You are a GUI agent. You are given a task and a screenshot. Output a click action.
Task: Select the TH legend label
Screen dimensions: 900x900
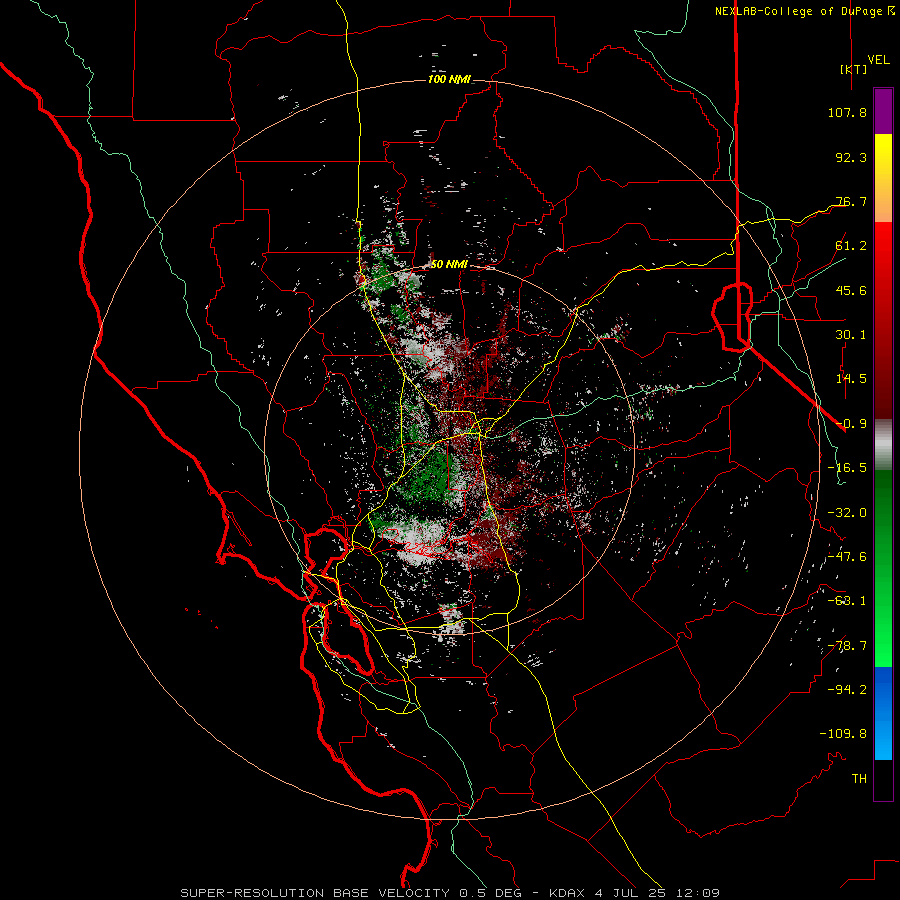[x=859, y=779]
